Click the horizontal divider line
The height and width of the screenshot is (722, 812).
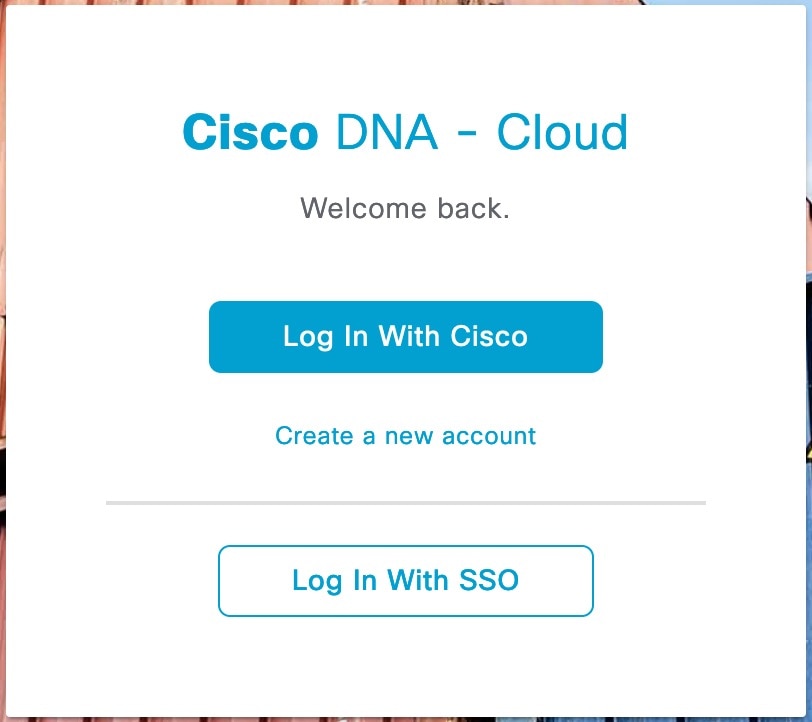tap(405, 501)
